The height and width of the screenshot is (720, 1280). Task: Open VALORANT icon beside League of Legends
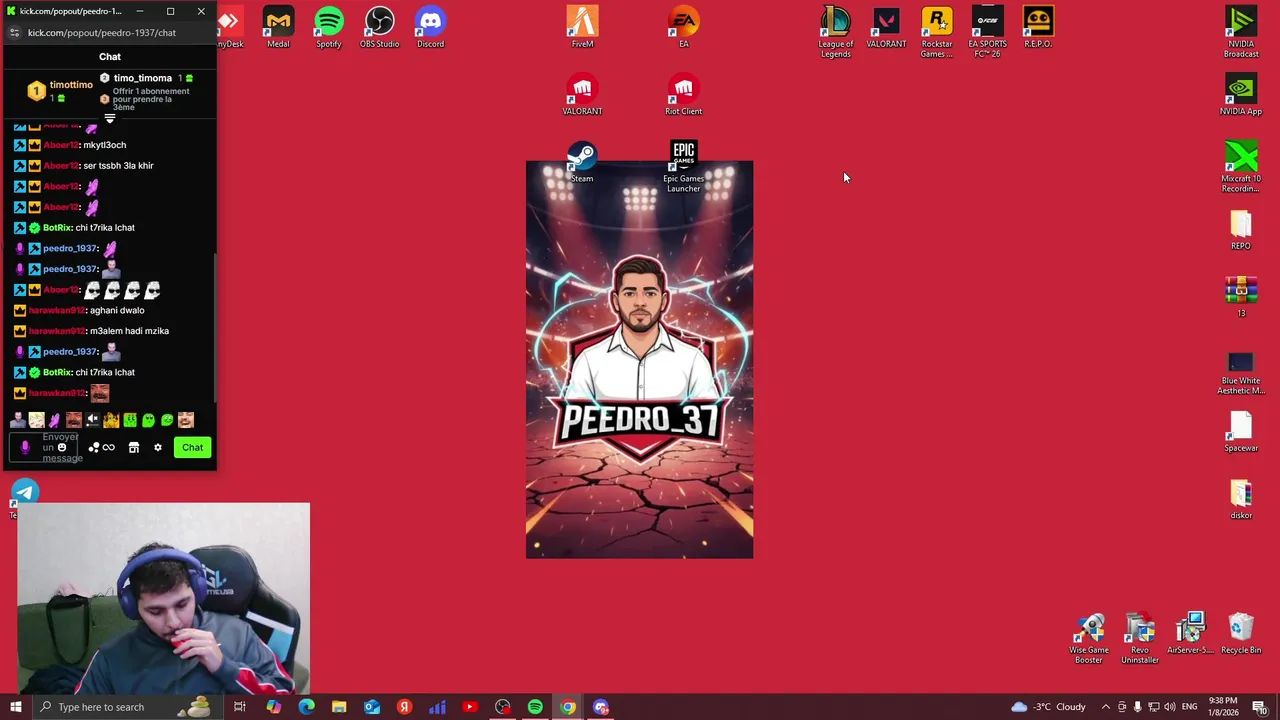point(886,27)
